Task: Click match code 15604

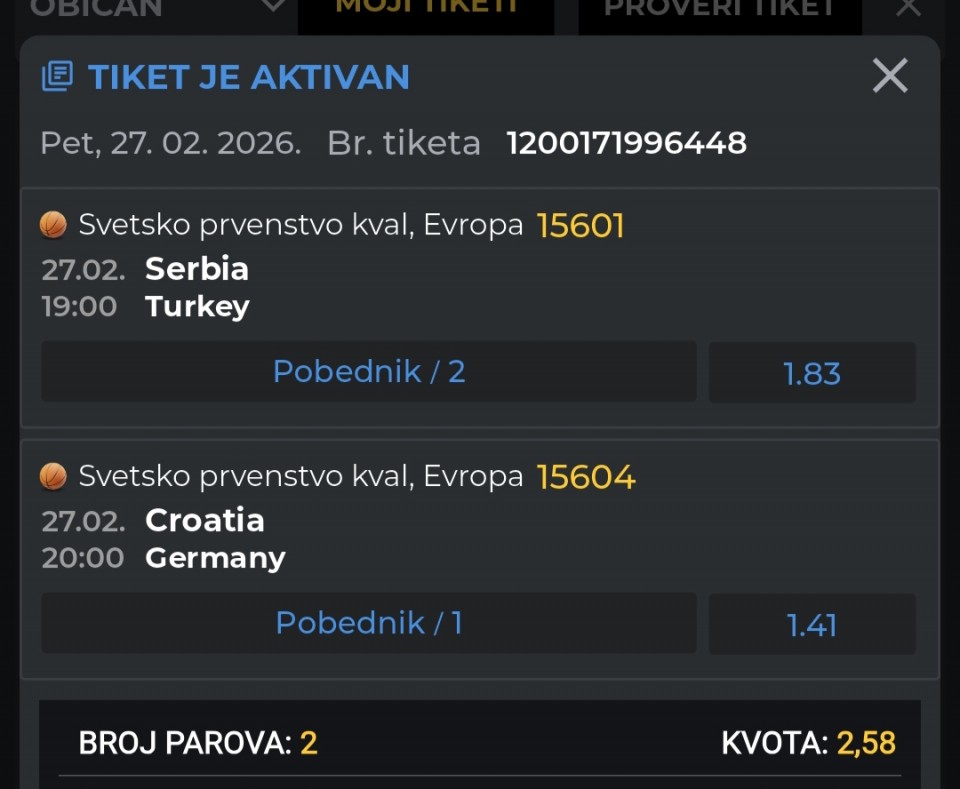Action: (x=585, y=477)
